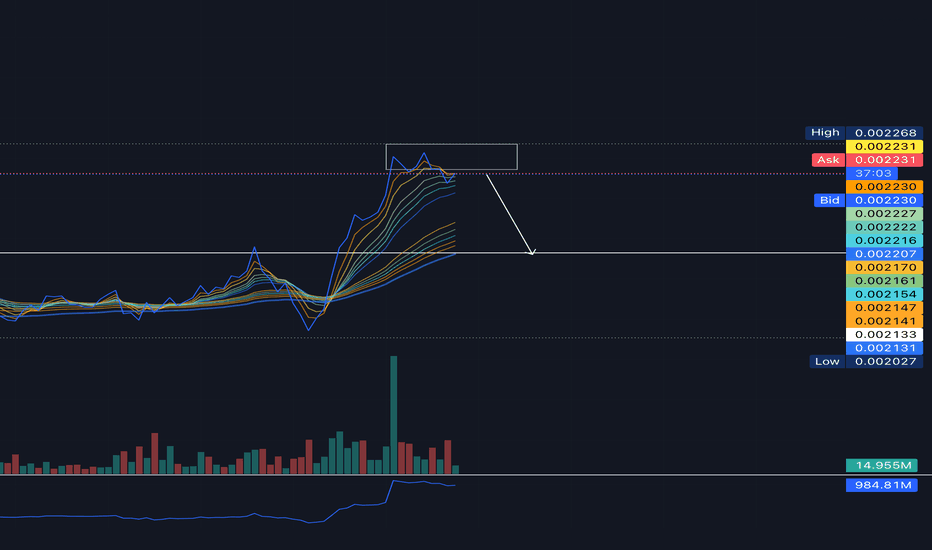Select the blue Bid price 0.002230
932x550 pixels.
[x=884, y=200]
